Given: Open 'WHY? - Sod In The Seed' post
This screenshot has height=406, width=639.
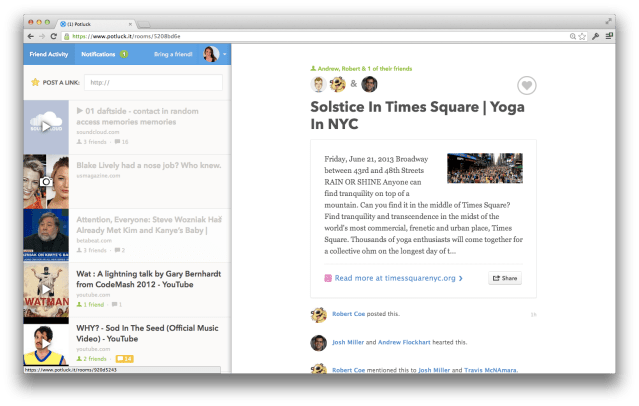Looking at the screenshot, I should tap(147, 333).
